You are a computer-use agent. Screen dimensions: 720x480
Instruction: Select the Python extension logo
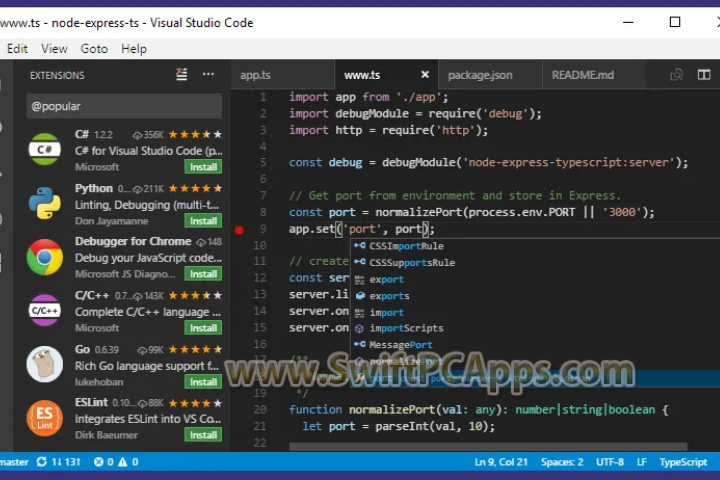point(44,203)
